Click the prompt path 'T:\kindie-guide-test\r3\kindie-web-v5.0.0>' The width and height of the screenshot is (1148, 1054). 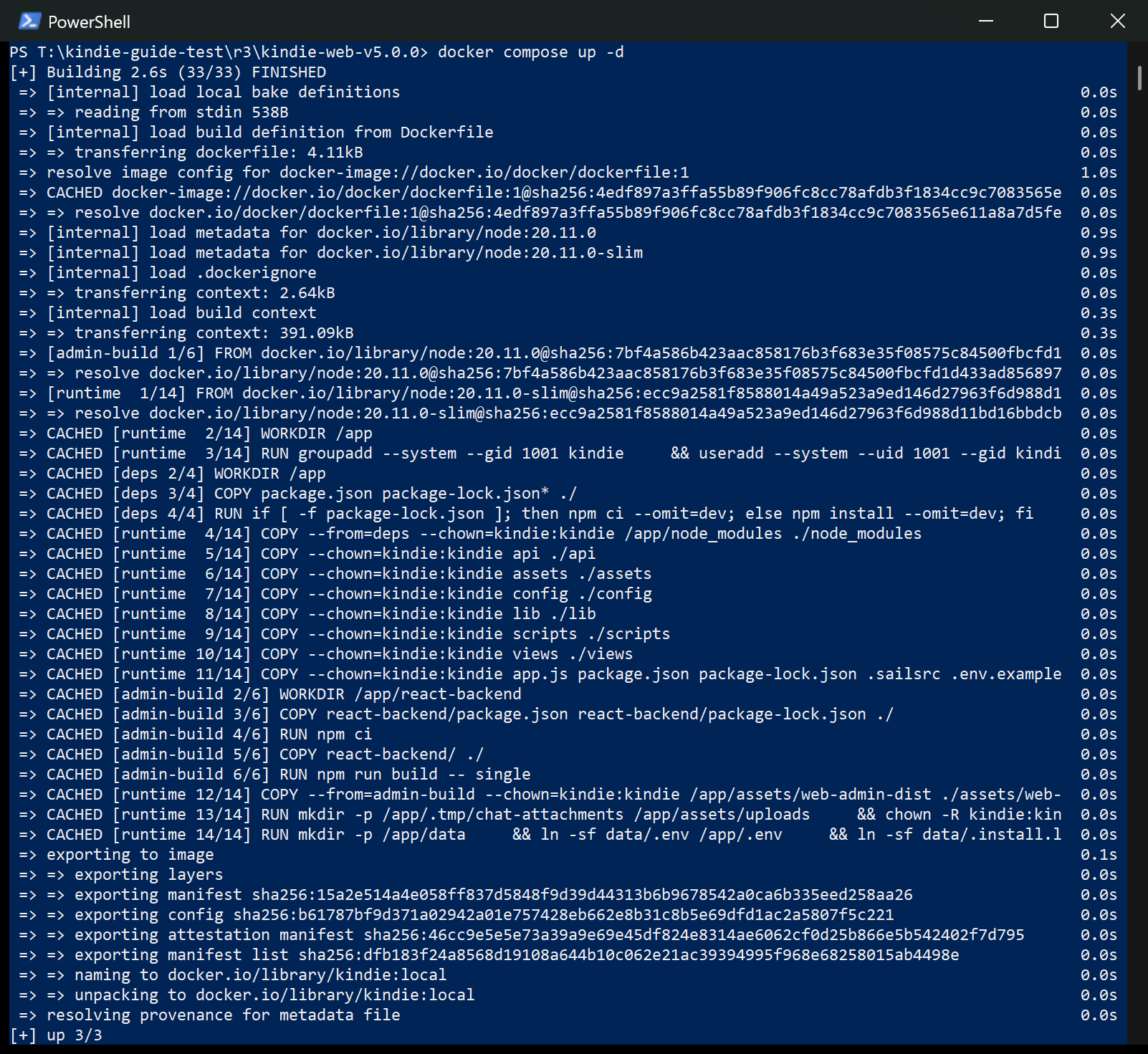[233, 52]
